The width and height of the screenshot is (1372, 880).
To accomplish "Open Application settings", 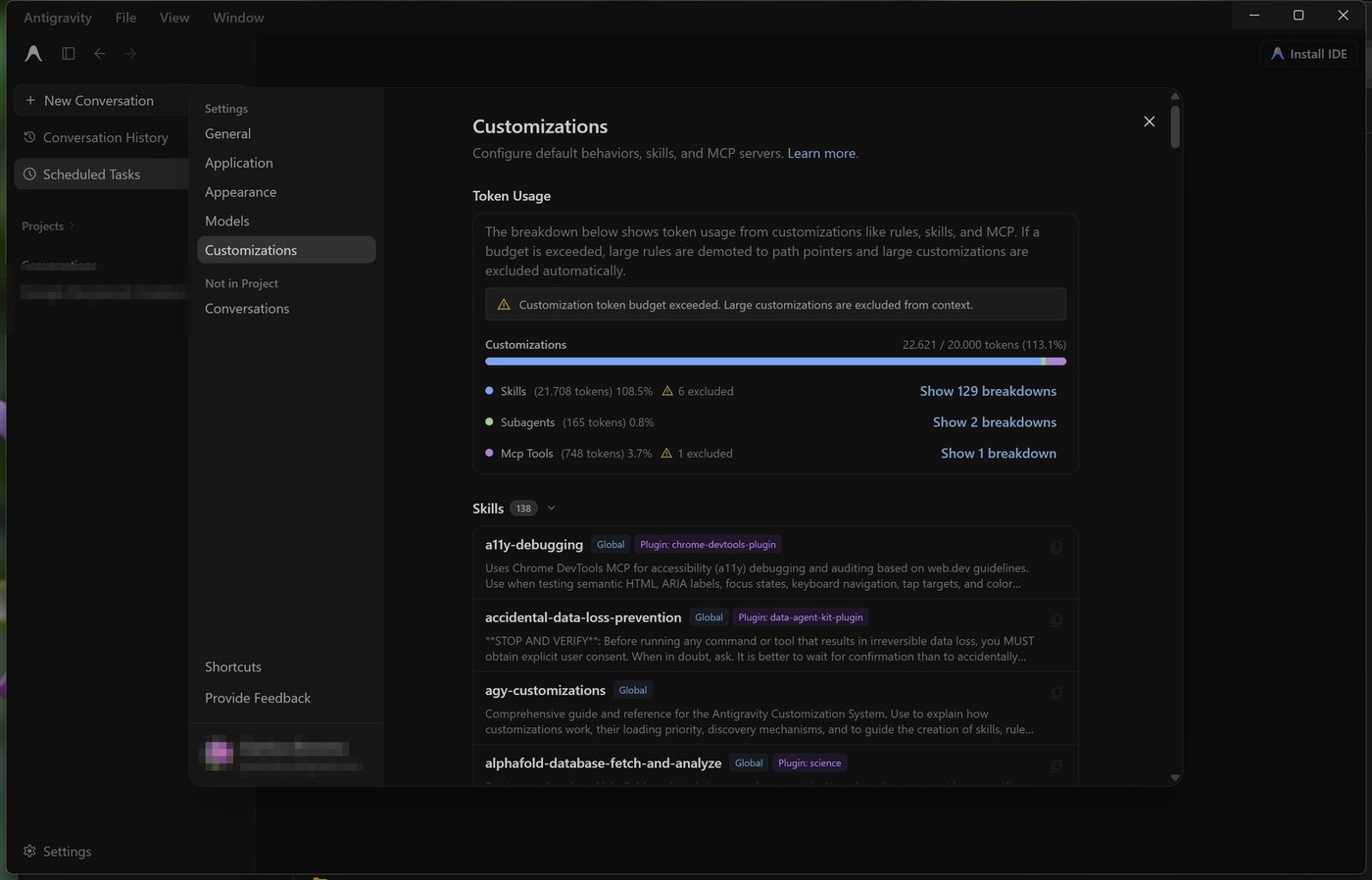I will point(286,163).
